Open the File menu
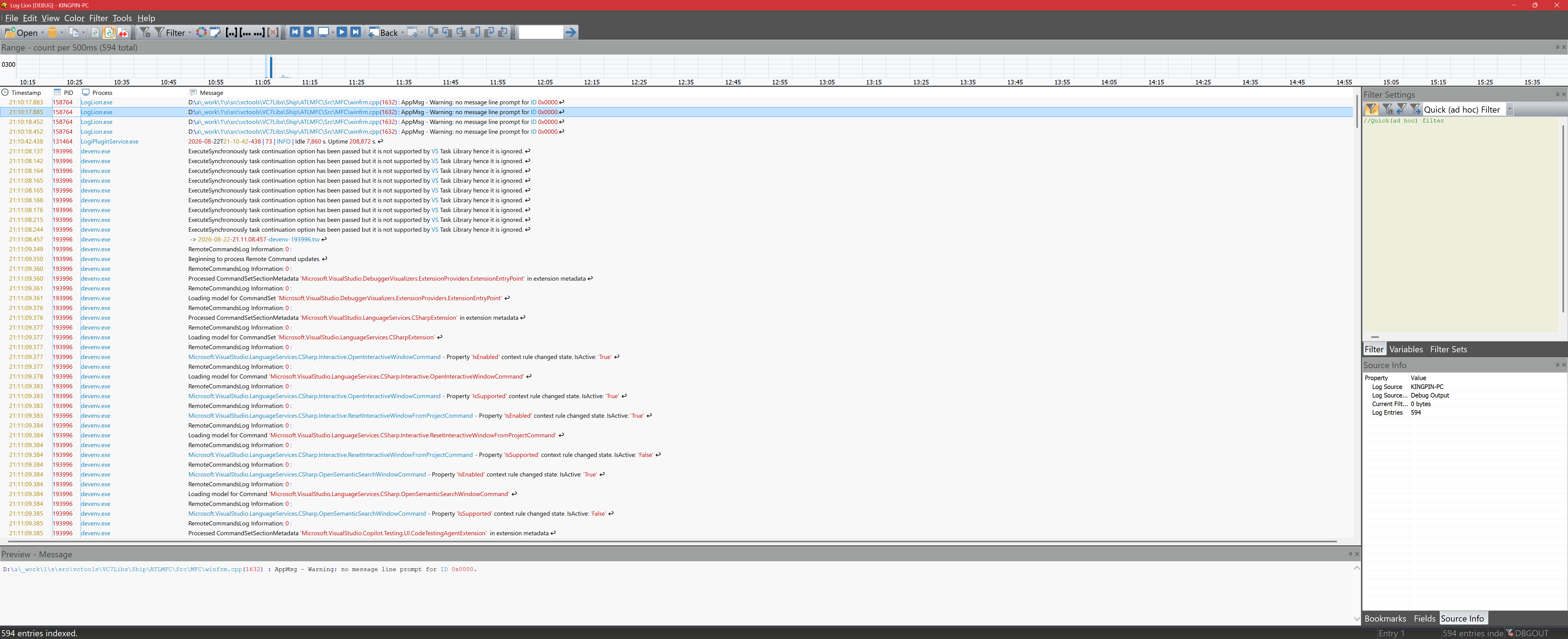This screenshot has width=1568, height=639. click(12, 18)
